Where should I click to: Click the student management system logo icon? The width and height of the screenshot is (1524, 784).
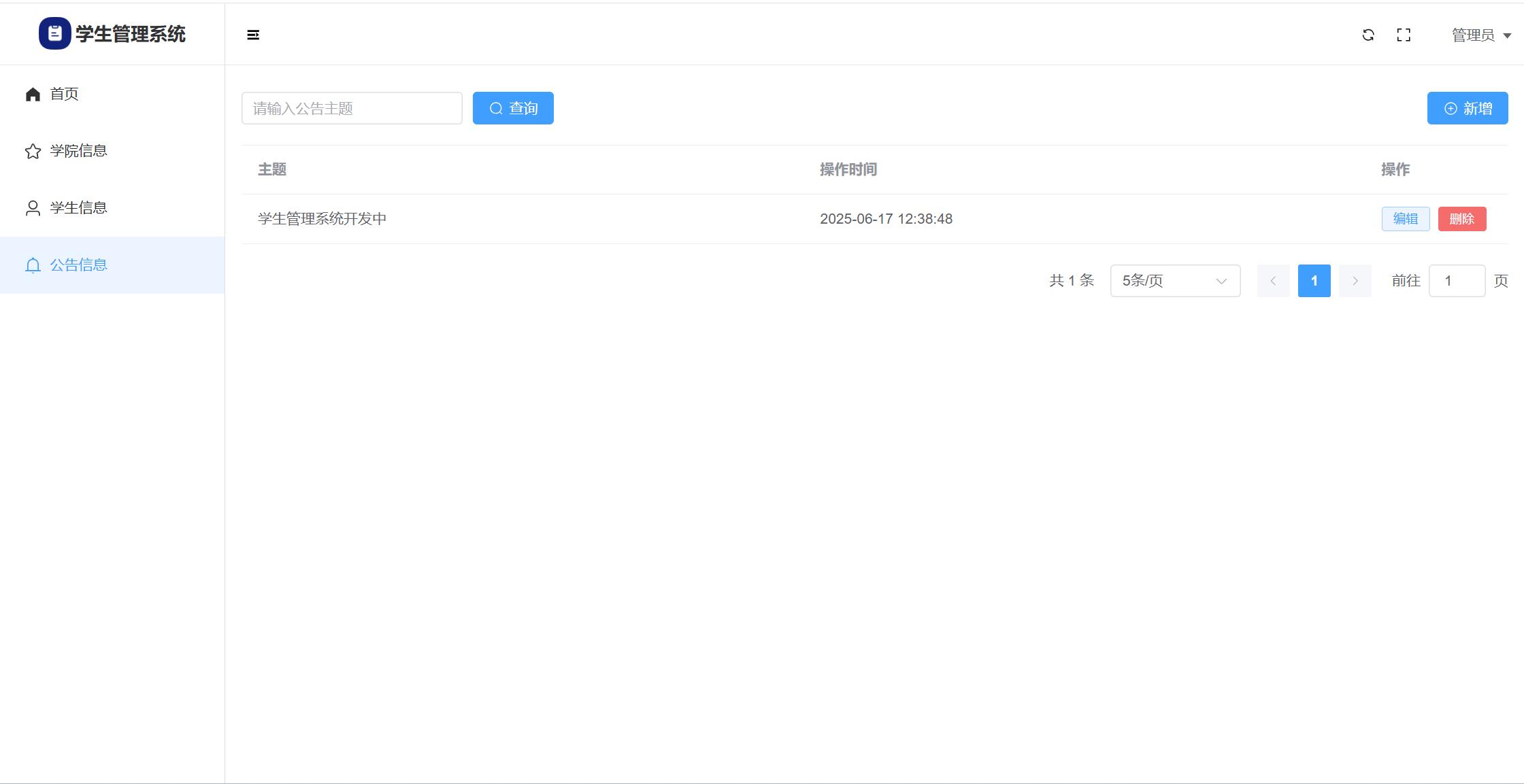[x=54, y=33]
